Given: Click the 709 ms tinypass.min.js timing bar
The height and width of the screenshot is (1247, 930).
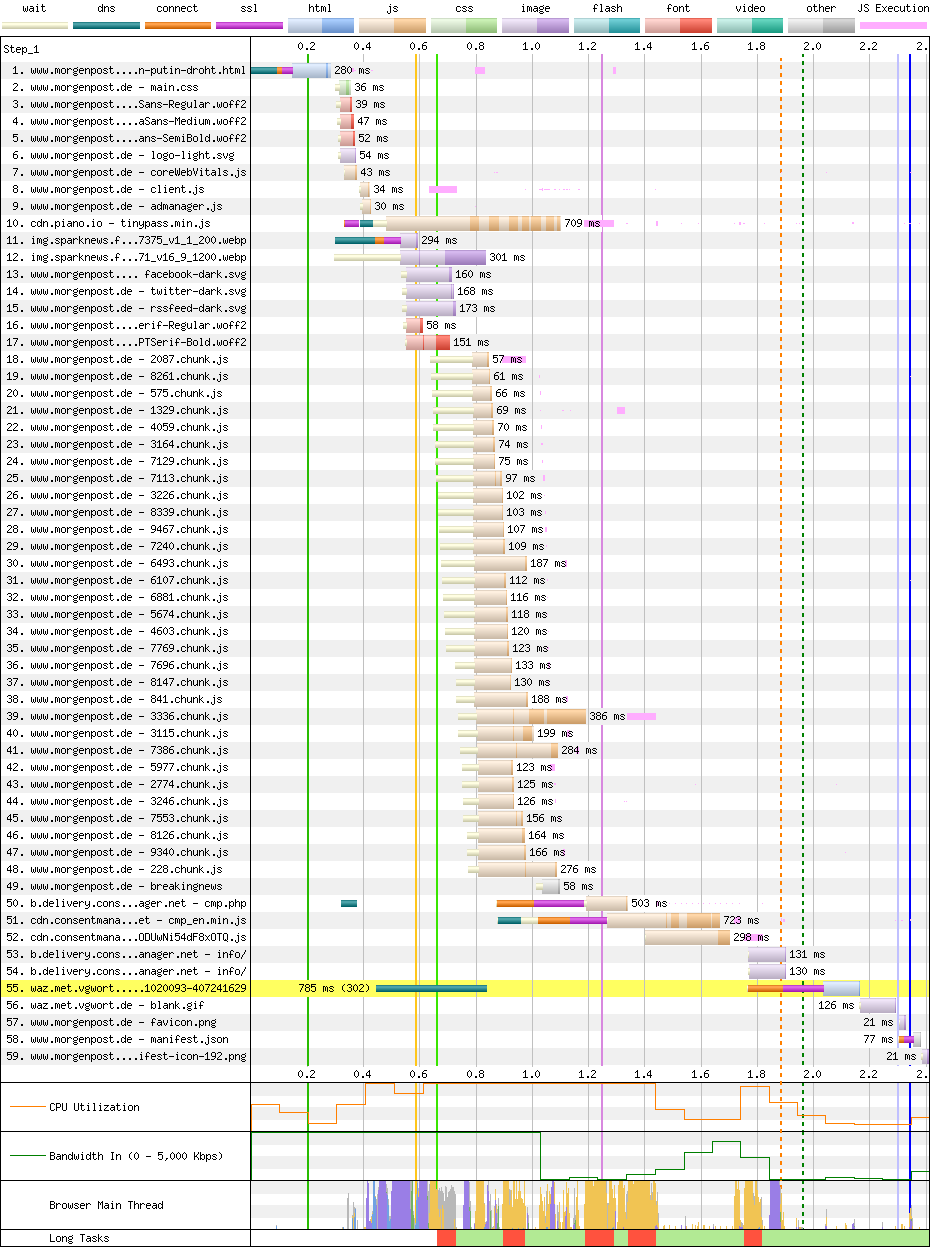Looking at the screenshot, I should coord(472,224).
